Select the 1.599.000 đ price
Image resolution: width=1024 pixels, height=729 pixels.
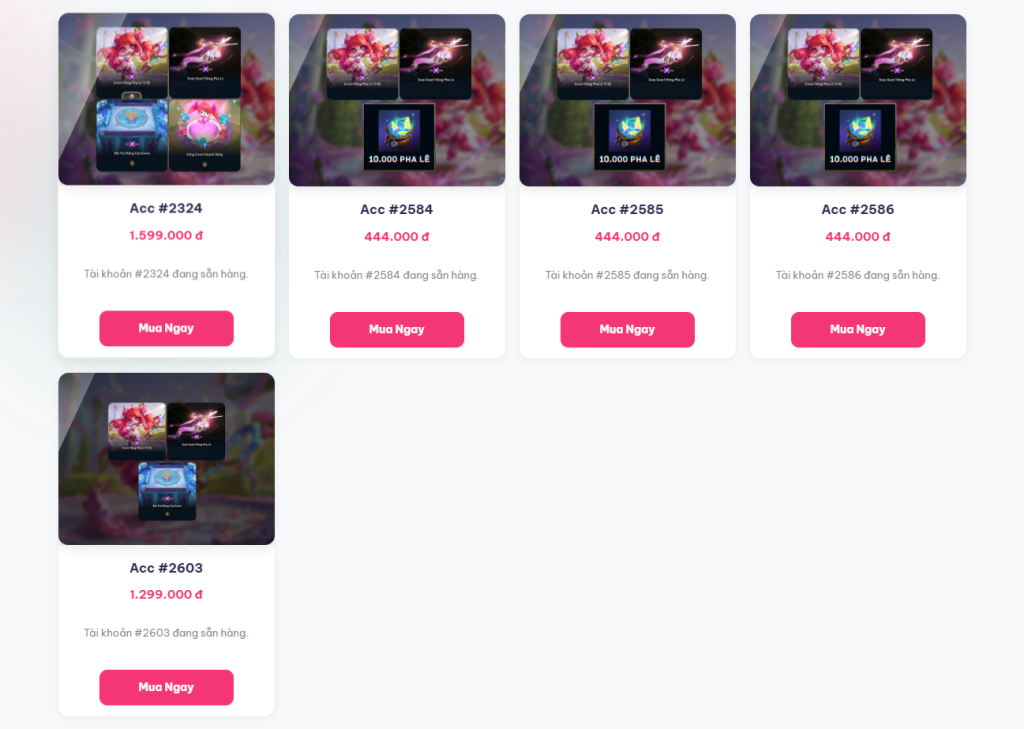tap(166, 235)
